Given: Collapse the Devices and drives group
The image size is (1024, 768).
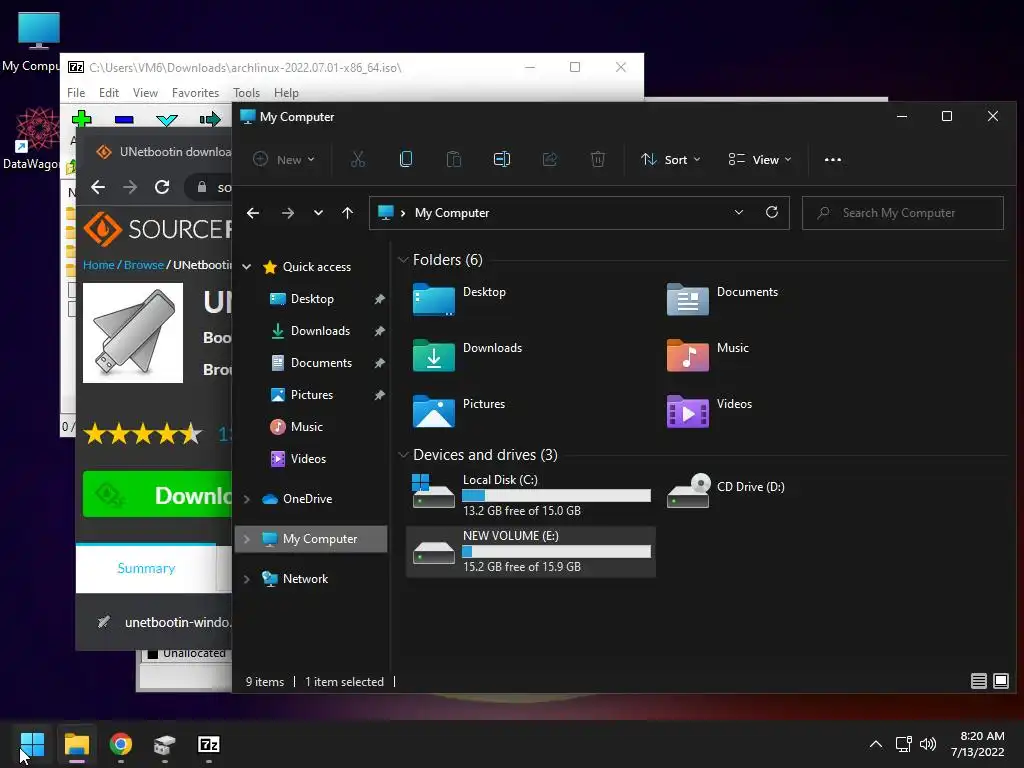Looking at the screenshot, I should point(403,455).
